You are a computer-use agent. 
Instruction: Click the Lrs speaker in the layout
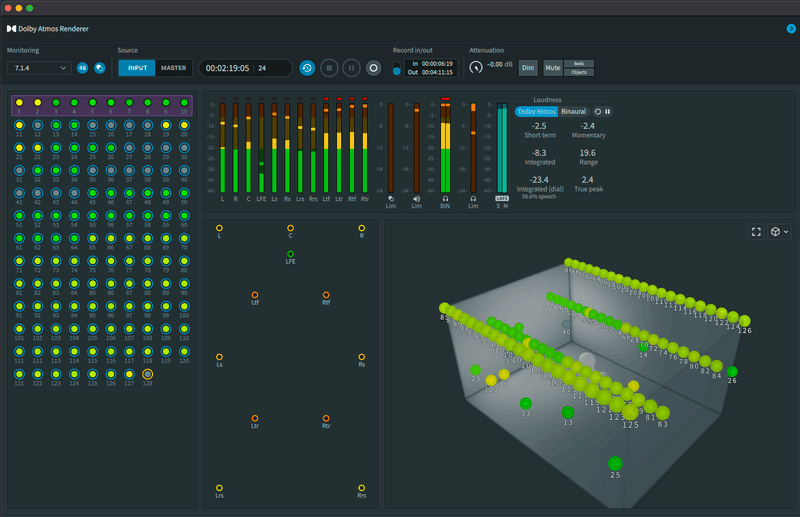click(219, 488)
